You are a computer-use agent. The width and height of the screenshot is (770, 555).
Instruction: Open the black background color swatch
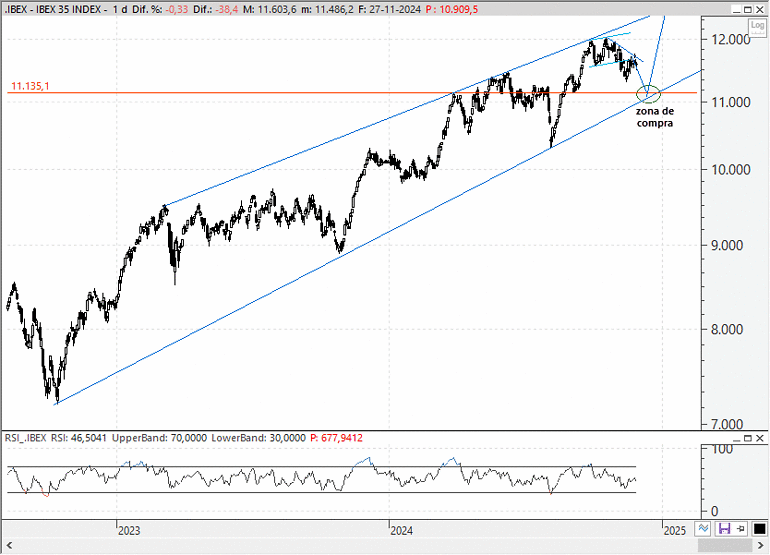759,528
